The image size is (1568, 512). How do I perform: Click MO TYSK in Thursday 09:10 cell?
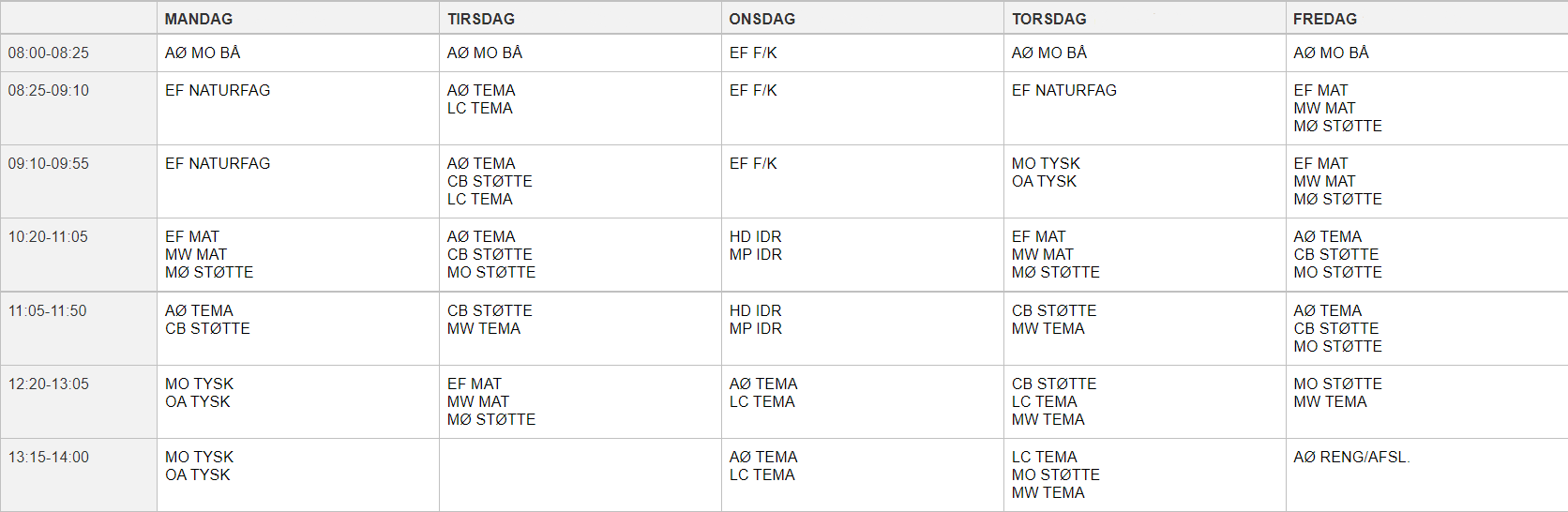tap(1046, 164)
